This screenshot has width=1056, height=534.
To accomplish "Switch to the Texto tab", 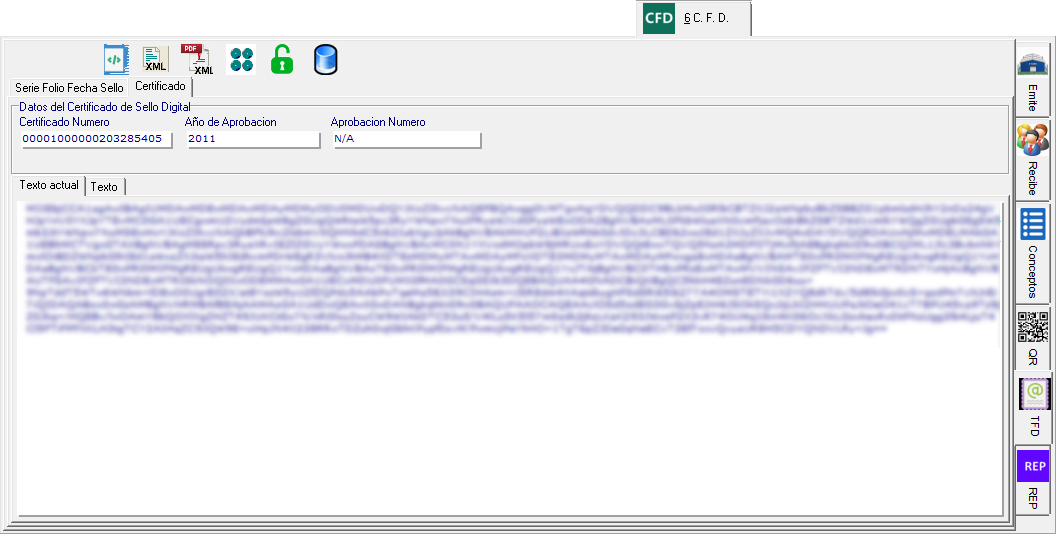I will [104, 187].
